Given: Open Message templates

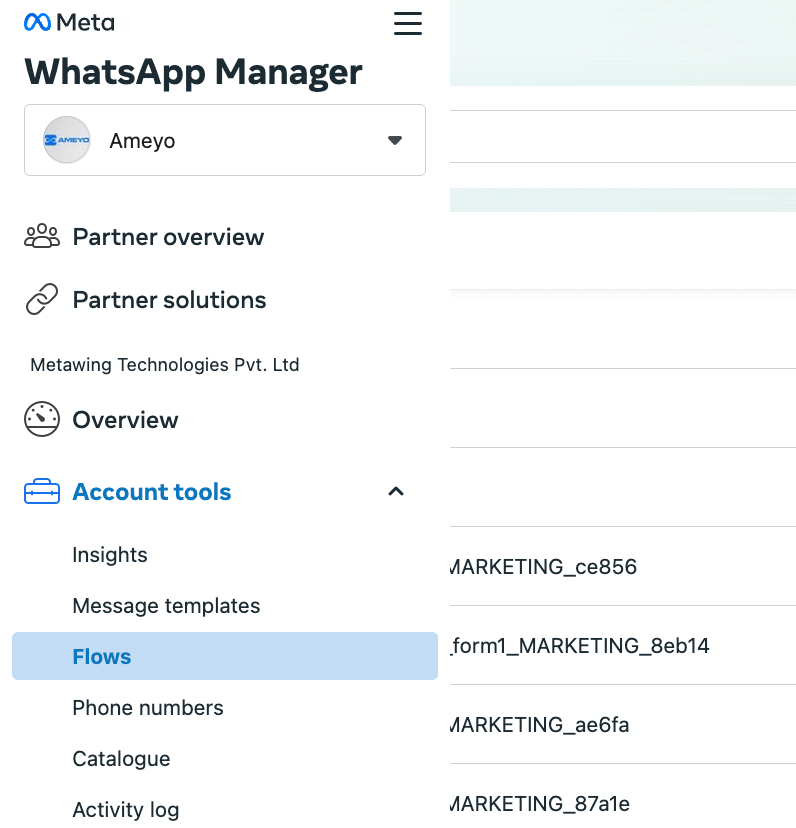Looking at the screenshot, I should point(166,606).
